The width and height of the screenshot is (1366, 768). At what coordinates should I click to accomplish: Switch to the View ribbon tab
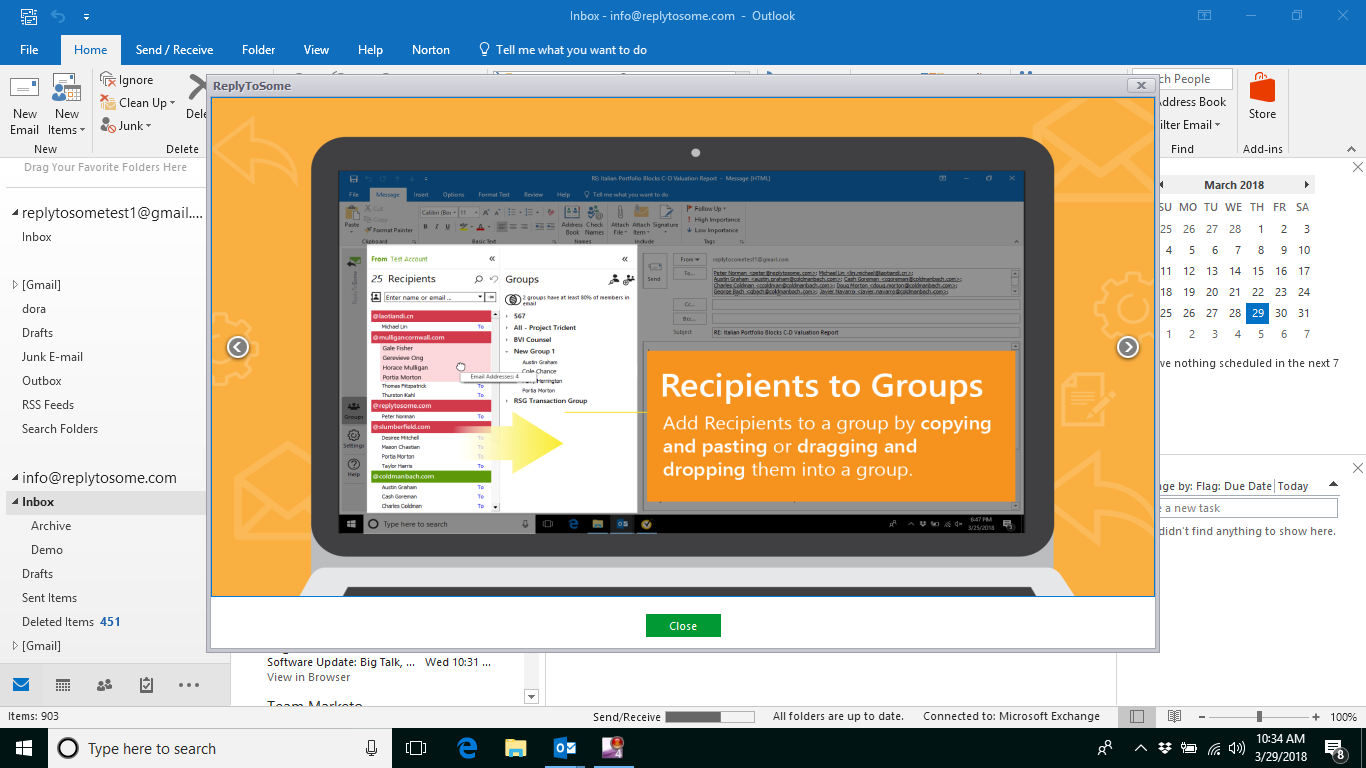316,49
